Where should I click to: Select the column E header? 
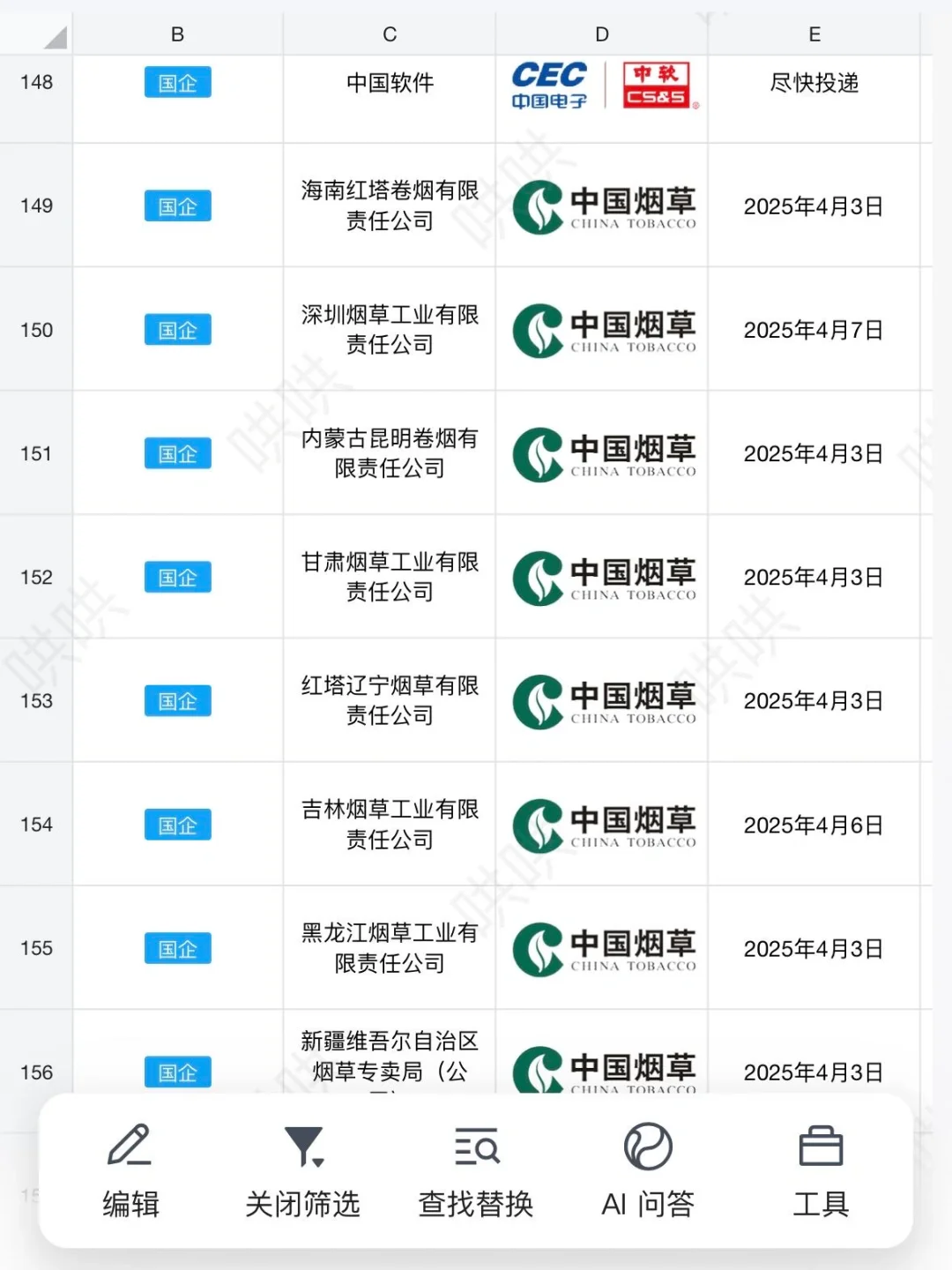click(x=814, y=34)
